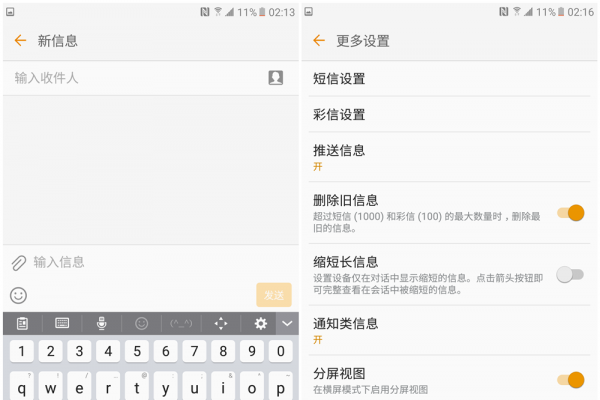Toggle 删除旧信息 switch off
600x400 pixels.
(570, 212)
